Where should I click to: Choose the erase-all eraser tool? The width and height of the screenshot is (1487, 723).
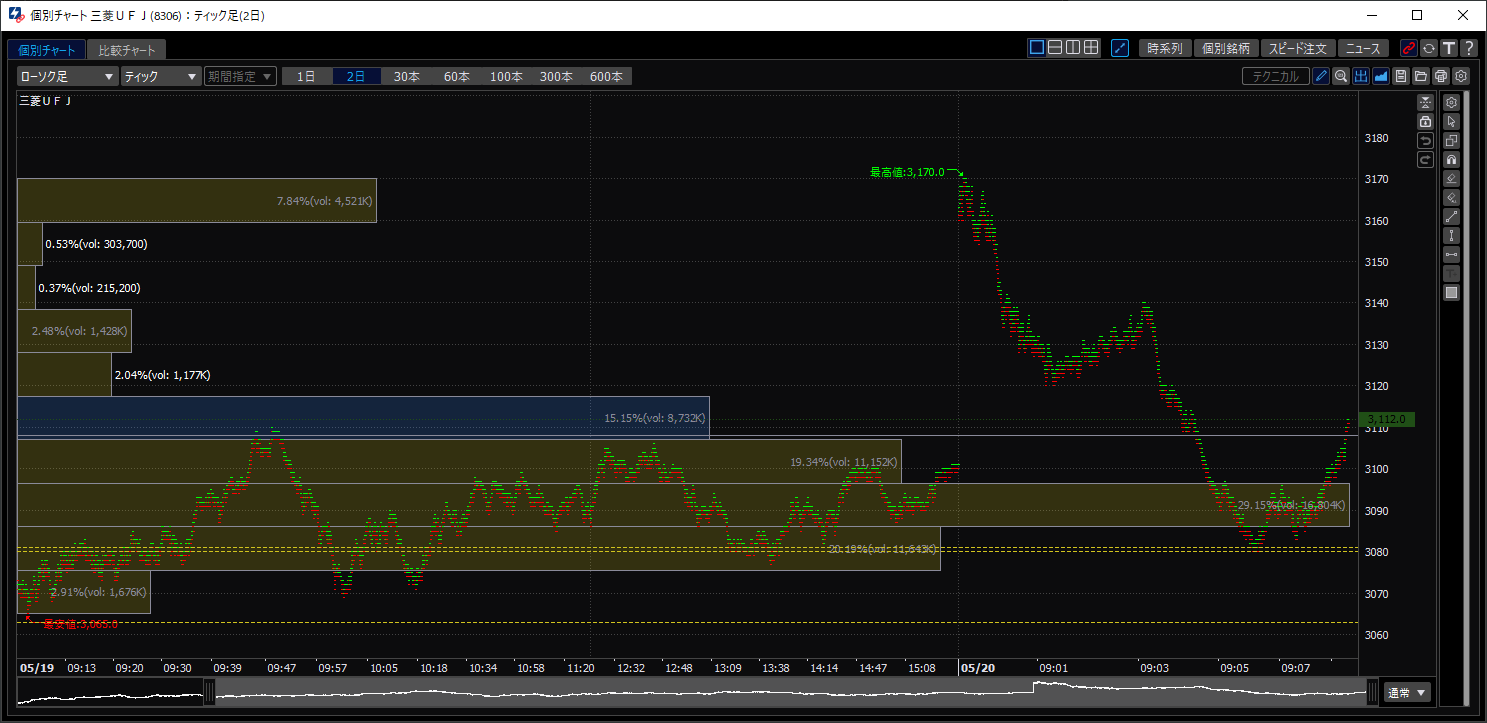tap(1452, 197)
